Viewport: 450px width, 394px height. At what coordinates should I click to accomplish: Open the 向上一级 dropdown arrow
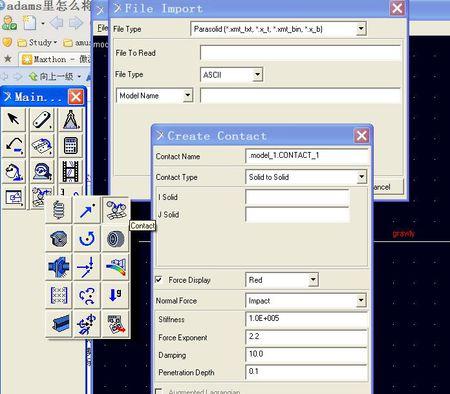79,76
